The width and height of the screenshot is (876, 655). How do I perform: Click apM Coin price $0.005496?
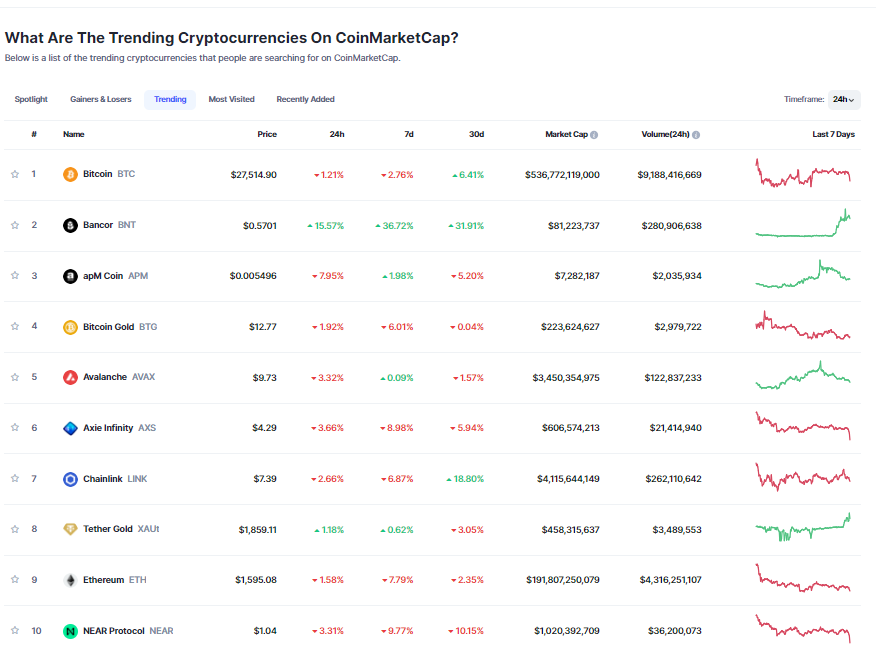pos(253,276)
